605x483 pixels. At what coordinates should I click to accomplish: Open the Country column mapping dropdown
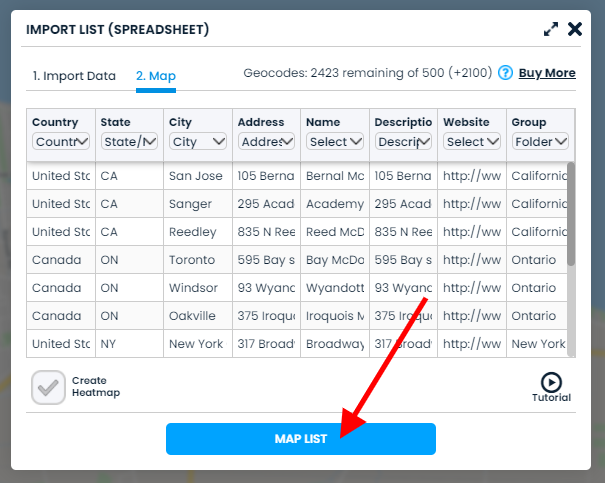(61, 142)
